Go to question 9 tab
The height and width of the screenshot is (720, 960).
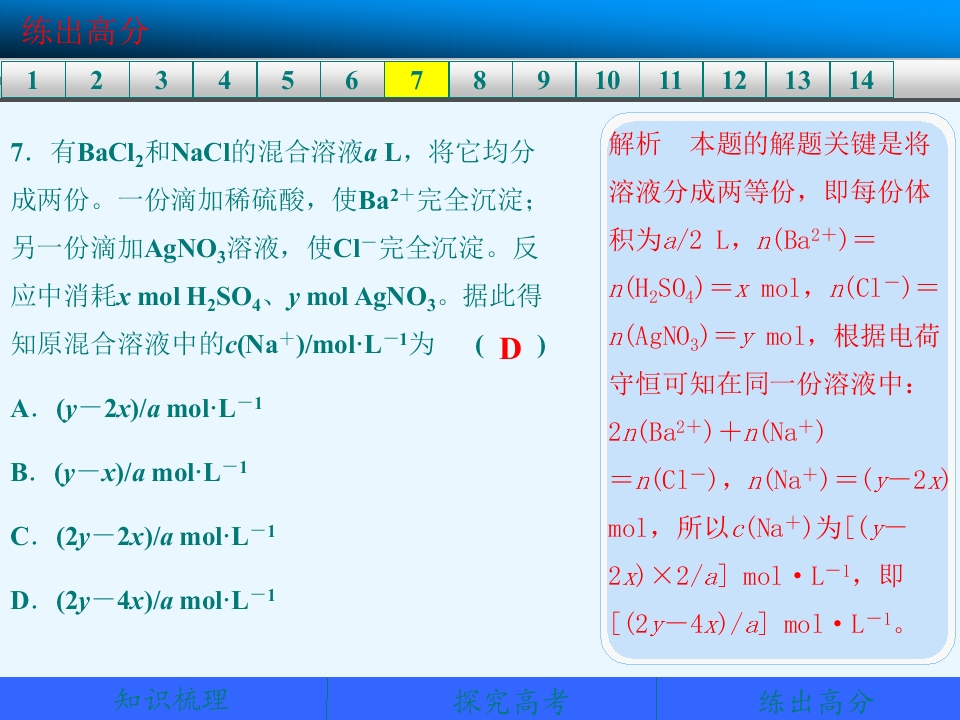(544, 80)
